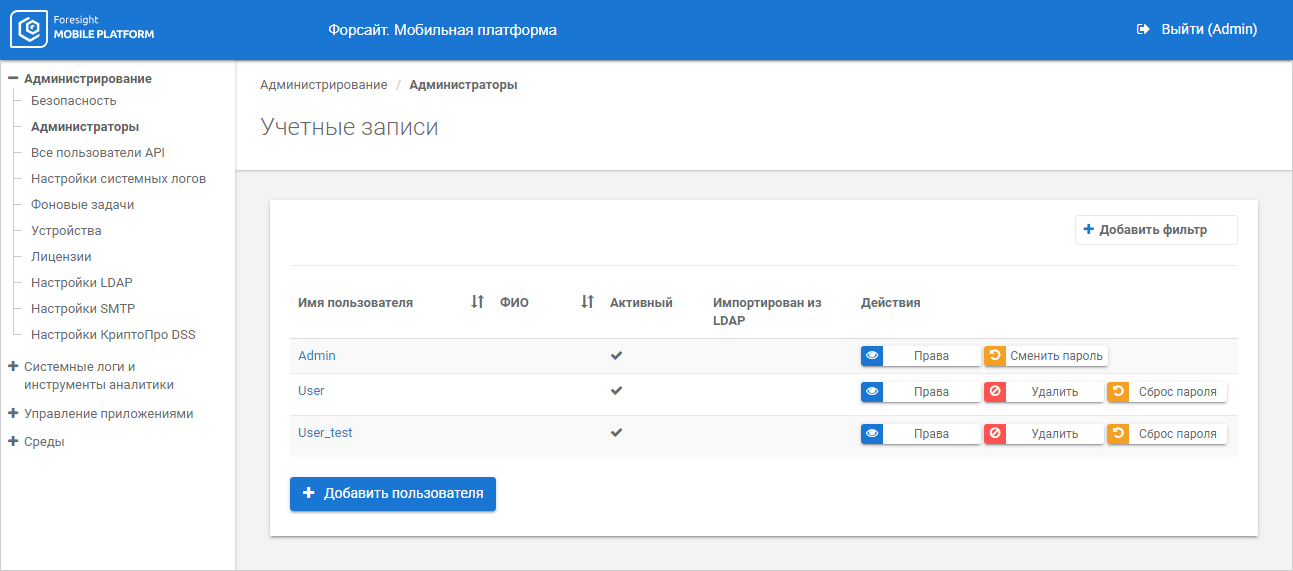1293x571 pixels.
Task: Sort by the Имя пользователя column arrows
Action: pos(477,302)
